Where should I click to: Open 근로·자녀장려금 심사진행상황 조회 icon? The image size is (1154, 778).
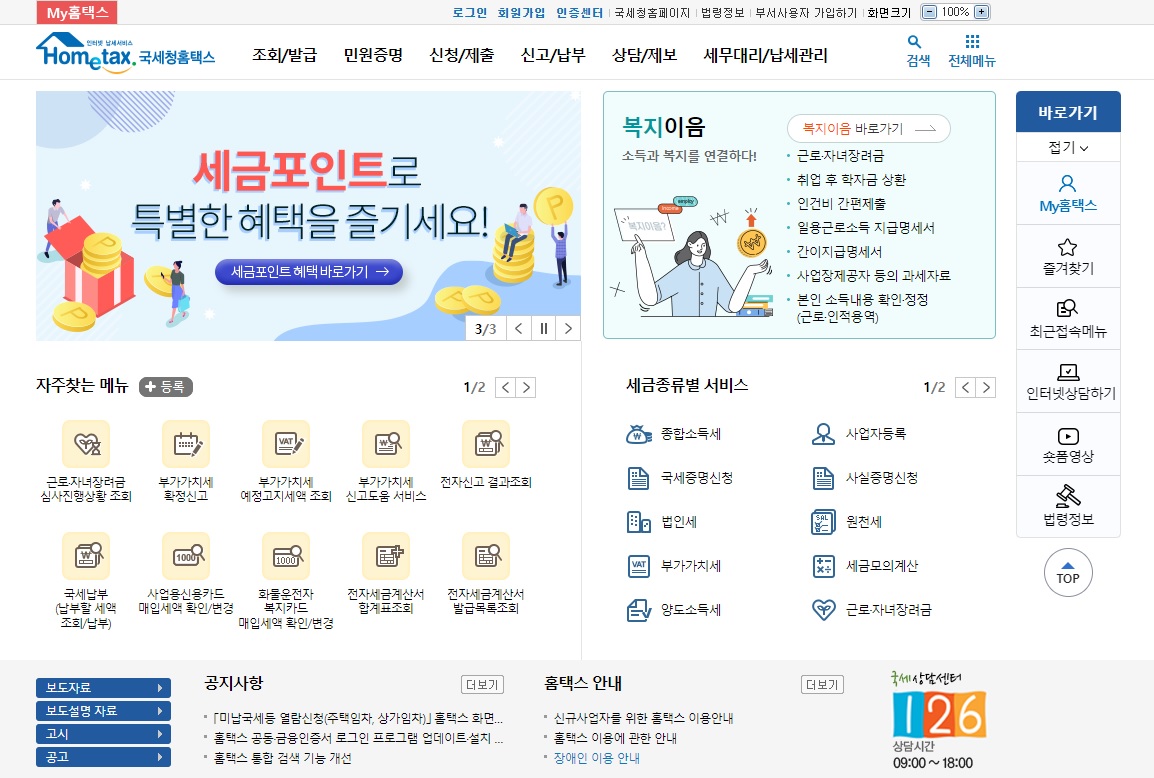pos(86,444)
